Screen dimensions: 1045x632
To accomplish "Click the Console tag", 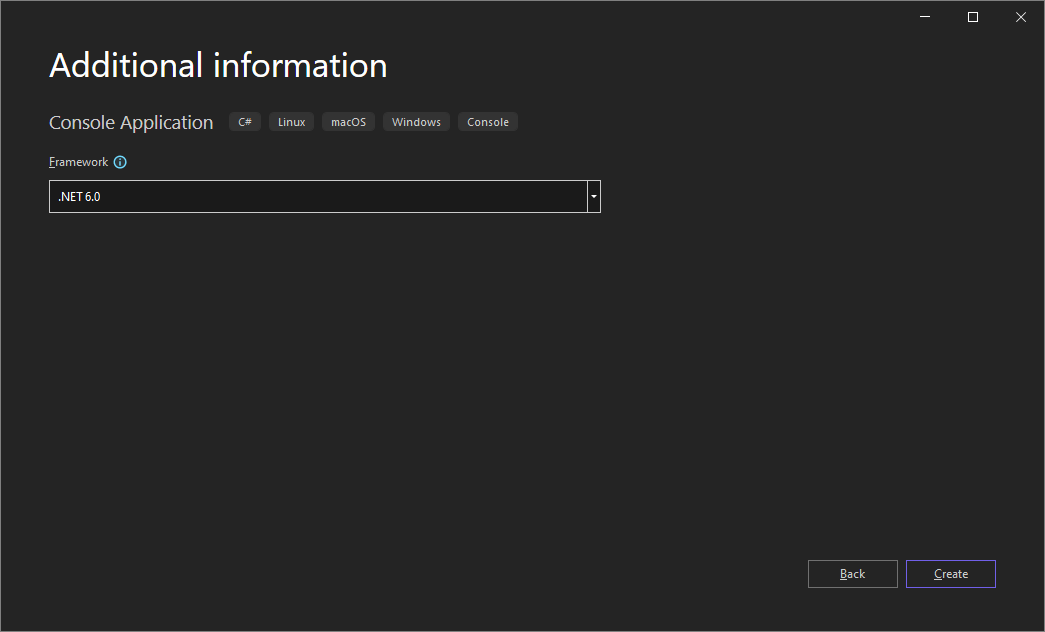I will point(488,122).
